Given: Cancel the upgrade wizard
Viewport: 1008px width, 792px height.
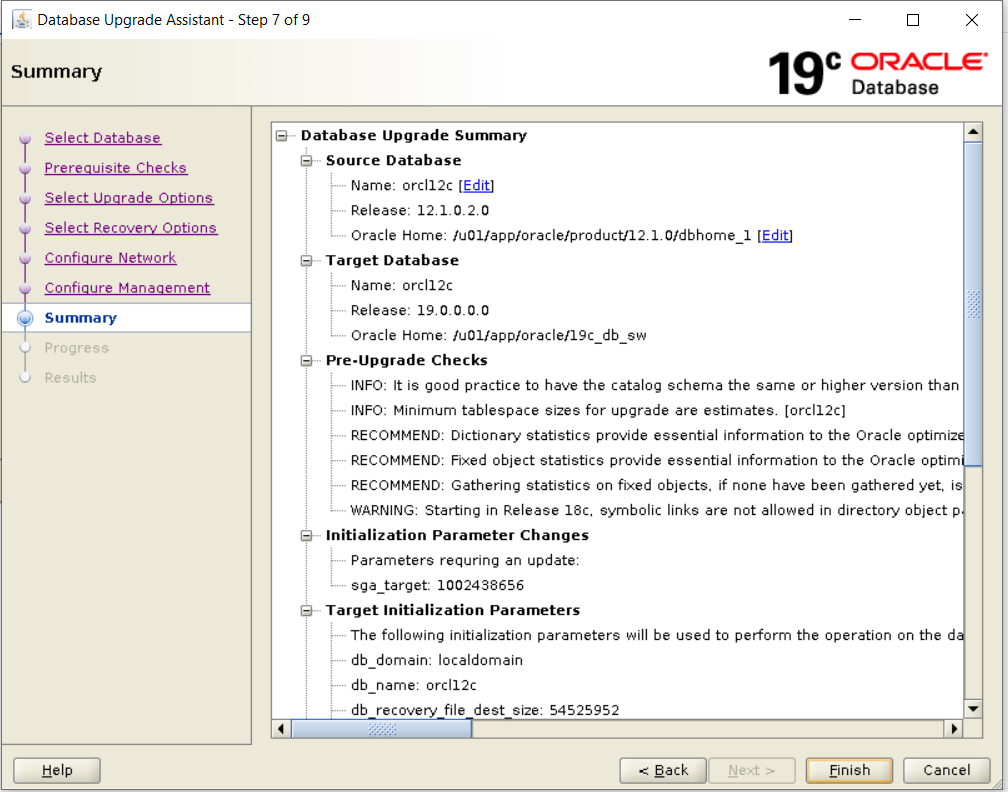Looking at the screenshot, I should (946, 770).
